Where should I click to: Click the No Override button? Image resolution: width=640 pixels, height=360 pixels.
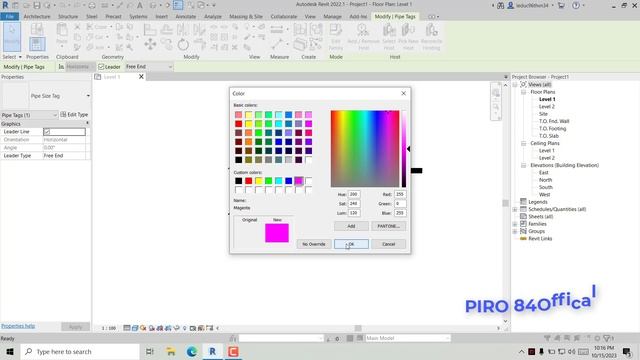point(313,244)
